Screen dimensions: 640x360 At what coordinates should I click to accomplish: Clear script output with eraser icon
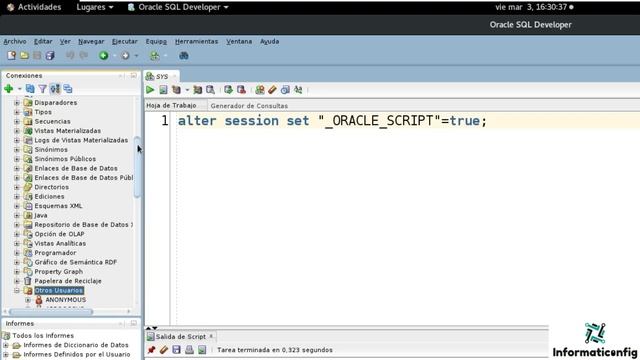tap(164, 350)
